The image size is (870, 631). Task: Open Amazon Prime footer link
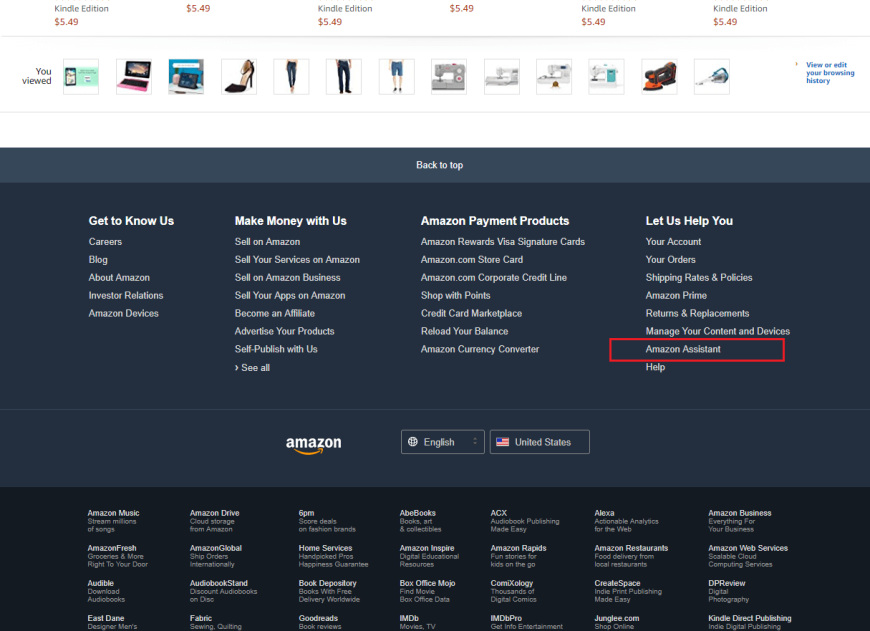(676, 295)
